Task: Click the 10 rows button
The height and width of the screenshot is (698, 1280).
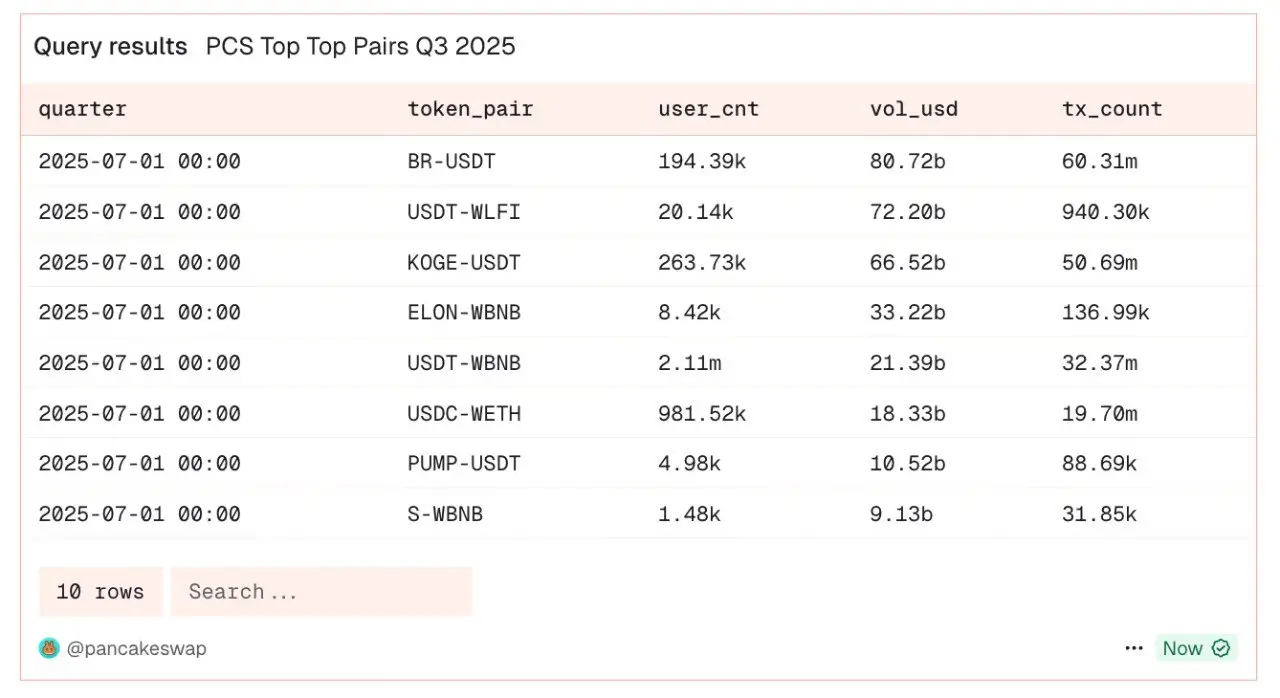Action: (x=100, y=591)
